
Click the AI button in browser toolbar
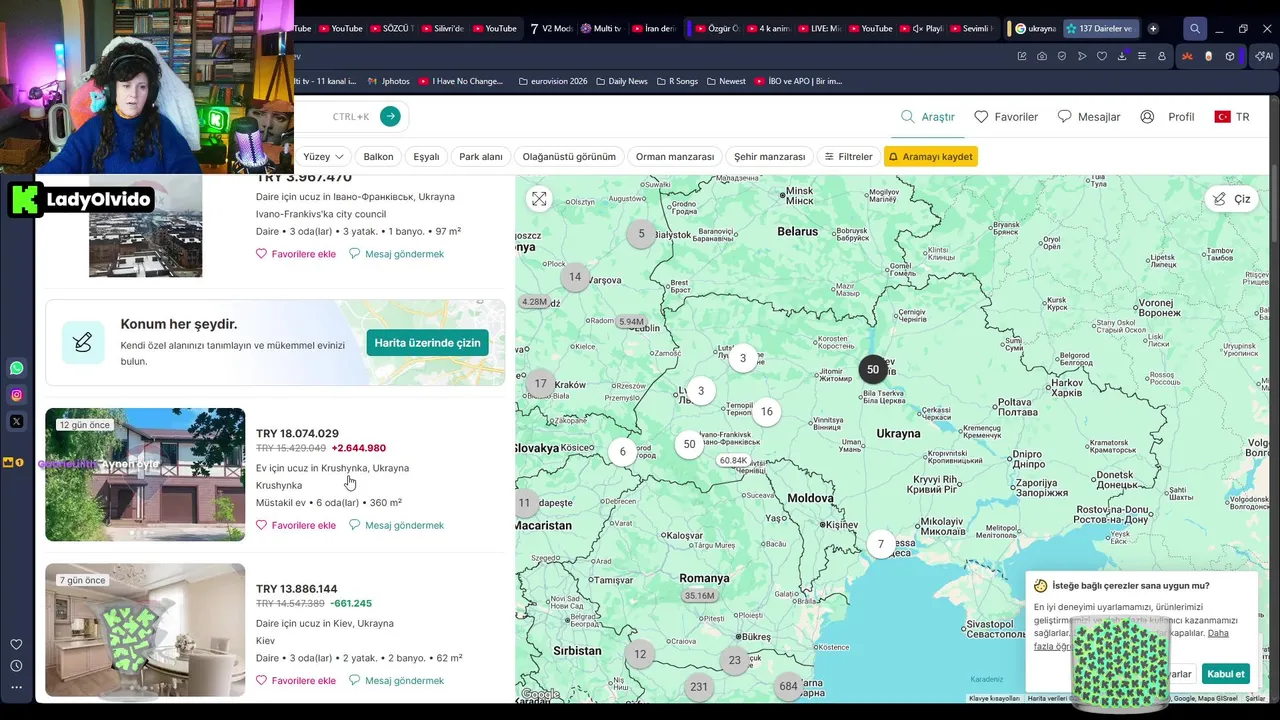point(1264,56)
